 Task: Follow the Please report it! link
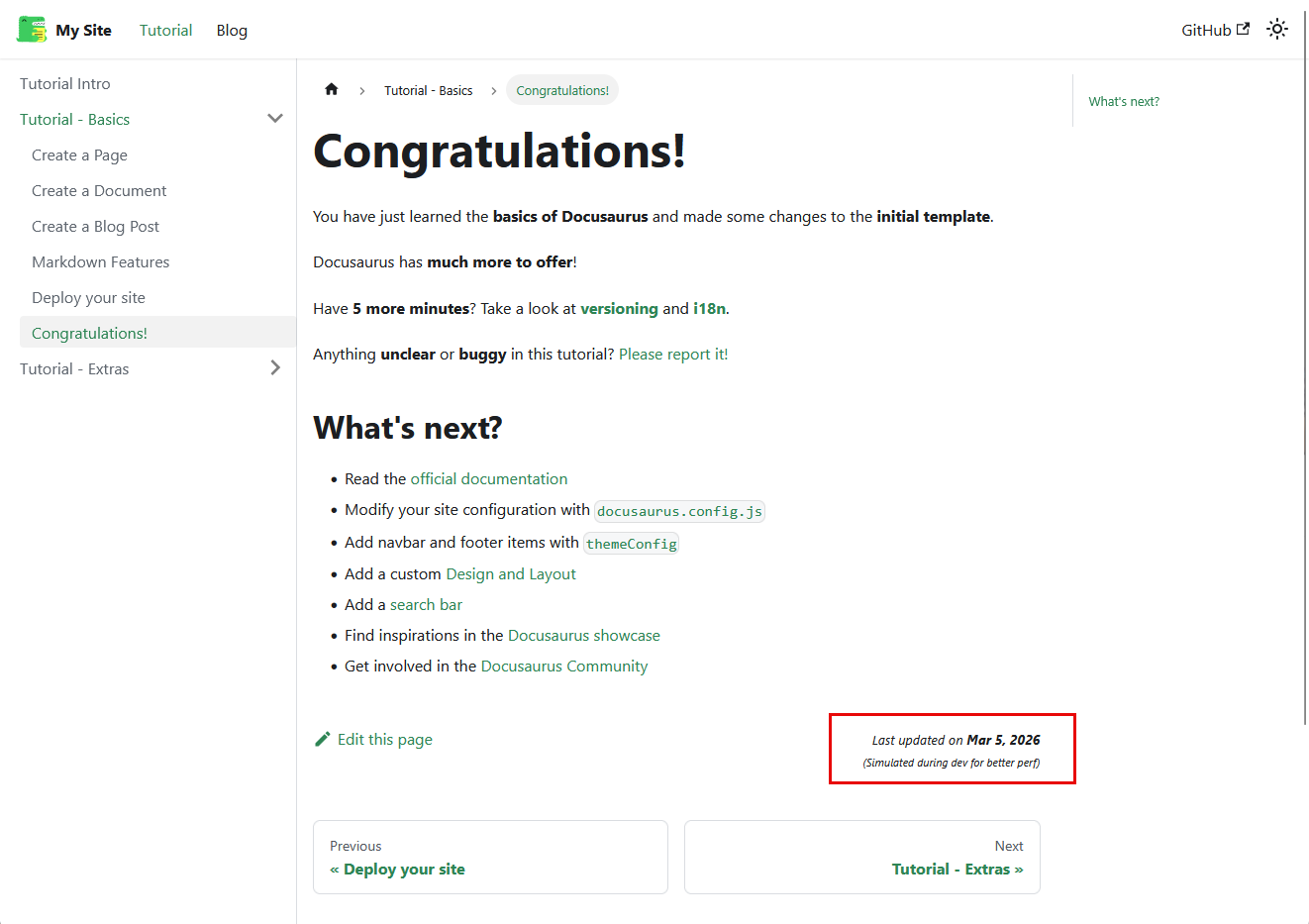[x=673, y=355]
